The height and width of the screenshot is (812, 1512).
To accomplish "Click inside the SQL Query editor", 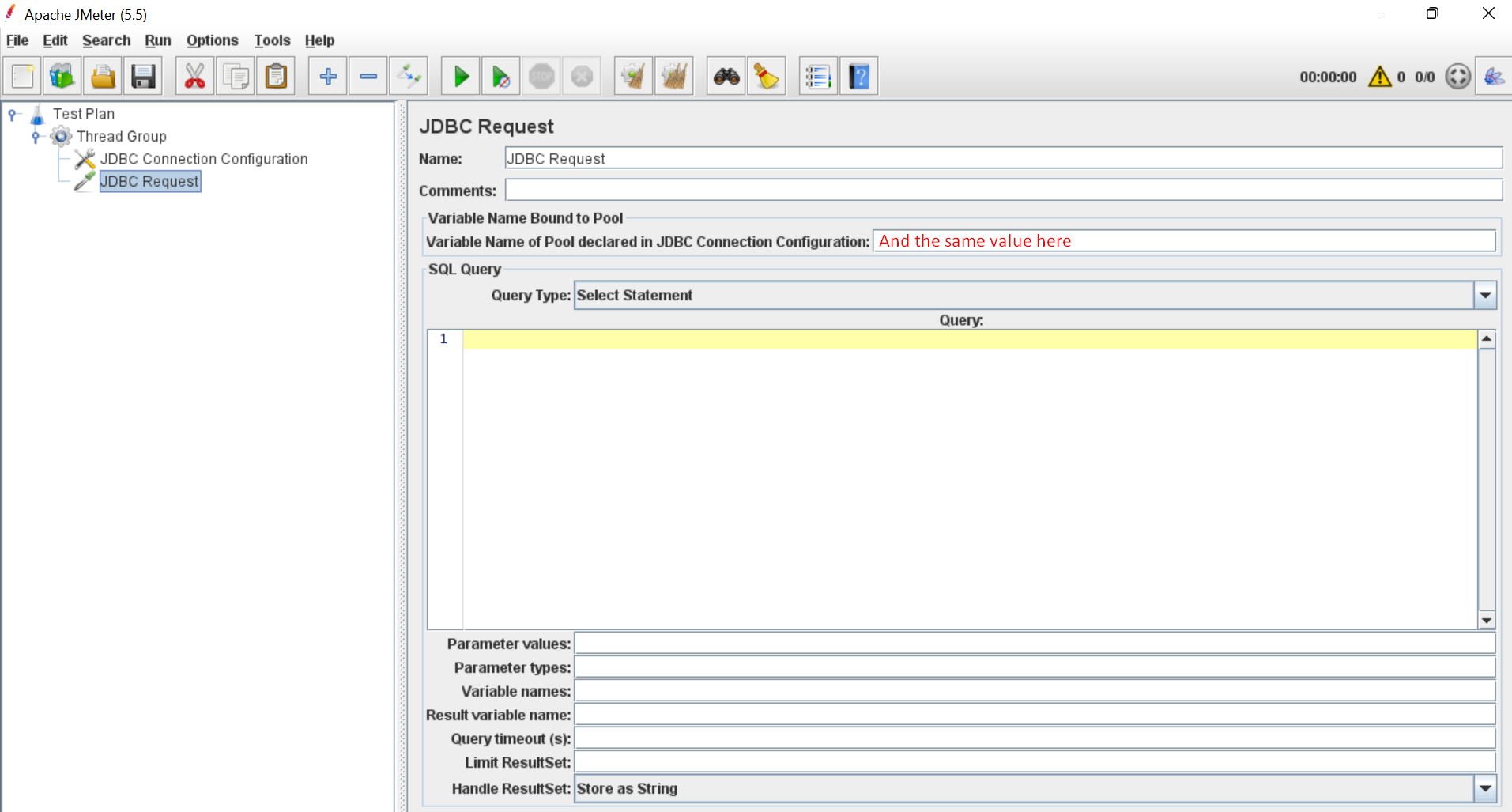I will coord(969,479).
